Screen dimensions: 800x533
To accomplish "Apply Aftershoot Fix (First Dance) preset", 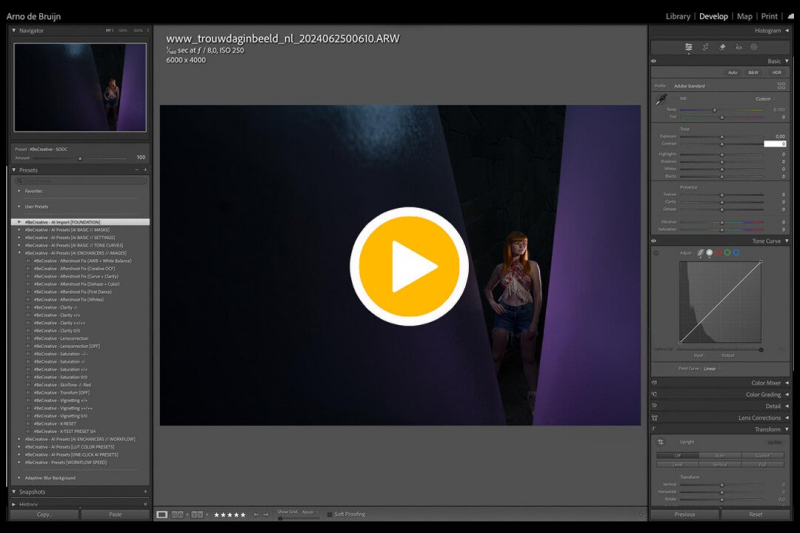I will tap(72, 292).
